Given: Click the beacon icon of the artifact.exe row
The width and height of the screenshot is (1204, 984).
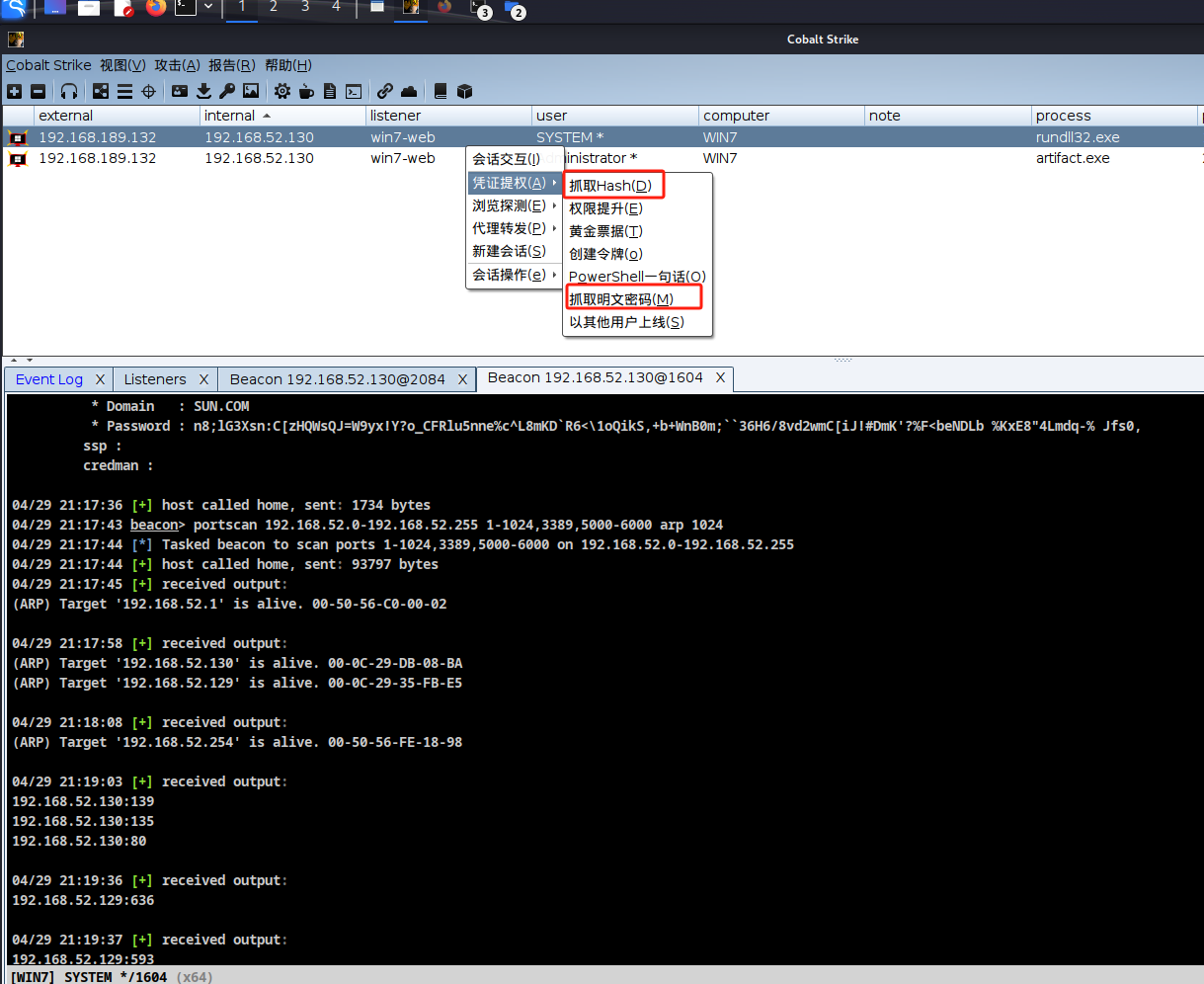Looking at the screenshot, I should point(17,158).
